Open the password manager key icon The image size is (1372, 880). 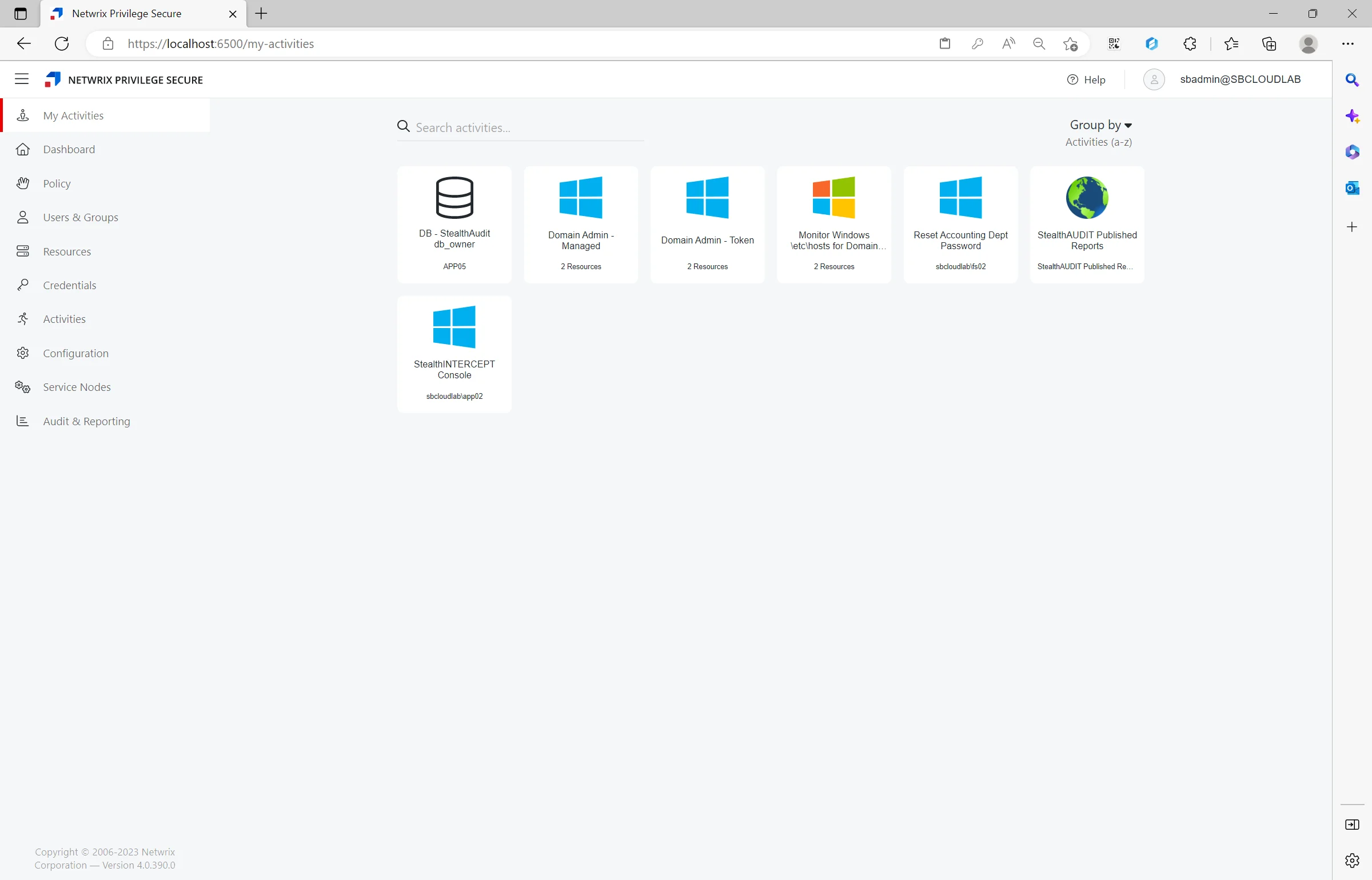(x=977, y=44)
